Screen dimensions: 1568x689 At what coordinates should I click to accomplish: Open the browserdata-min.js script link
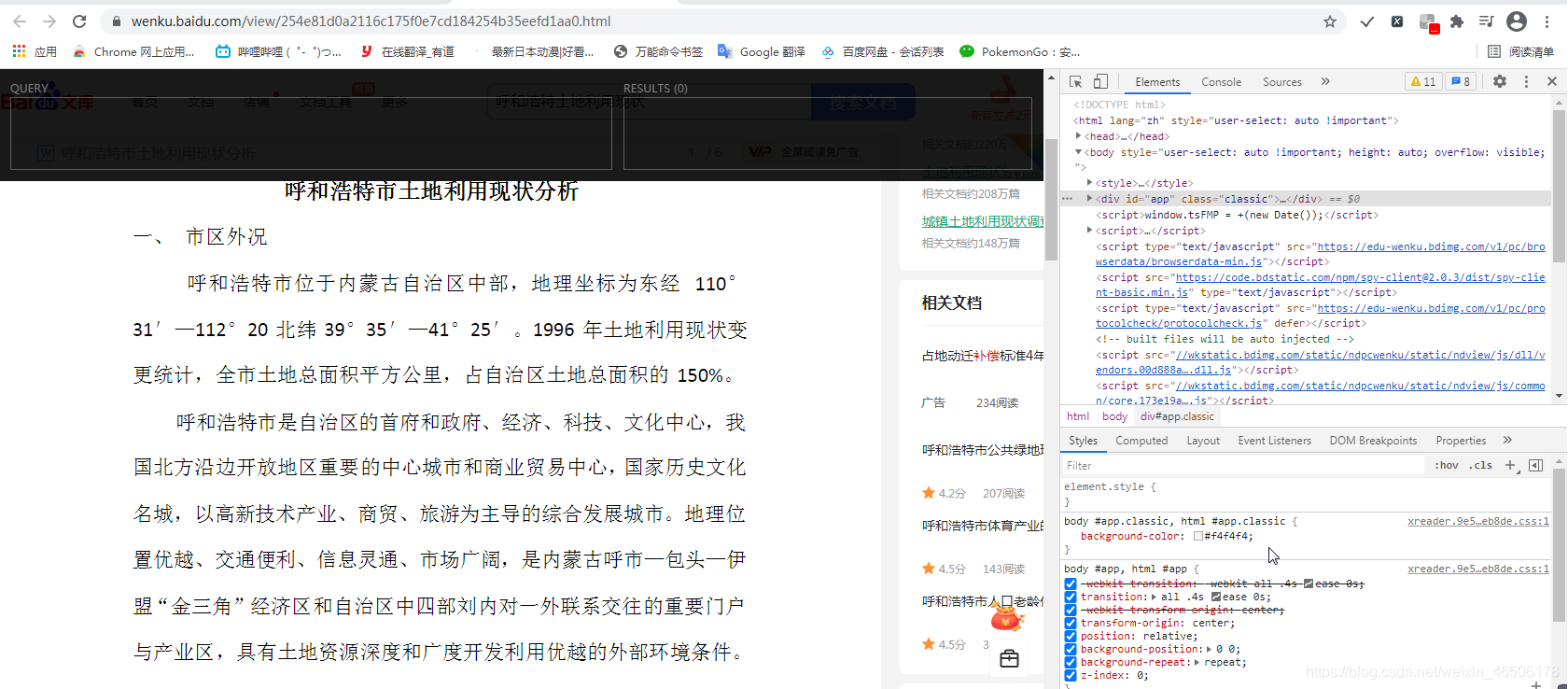click(1320, 254)
